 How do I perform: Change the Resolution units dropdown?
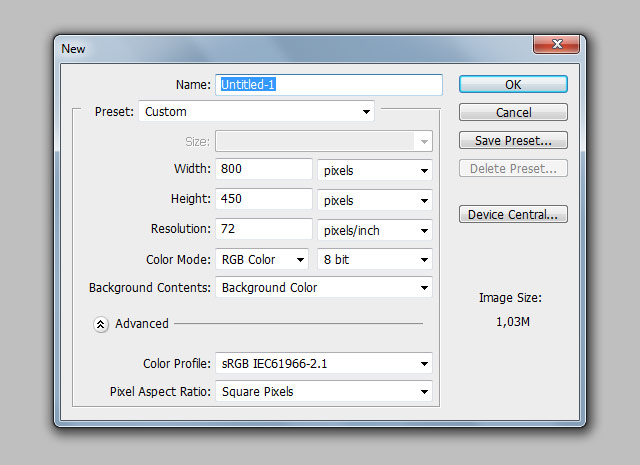(x=374, y=230)
